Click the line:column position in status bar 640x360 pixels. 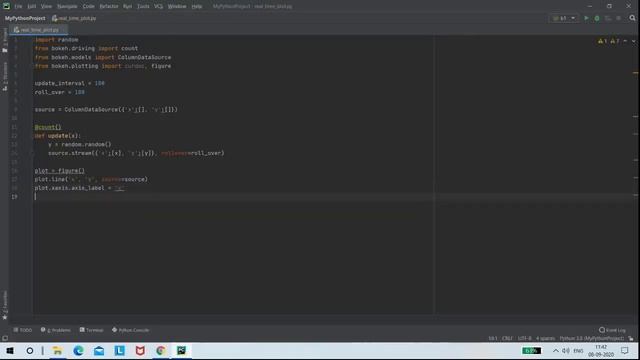click(493, 338)
